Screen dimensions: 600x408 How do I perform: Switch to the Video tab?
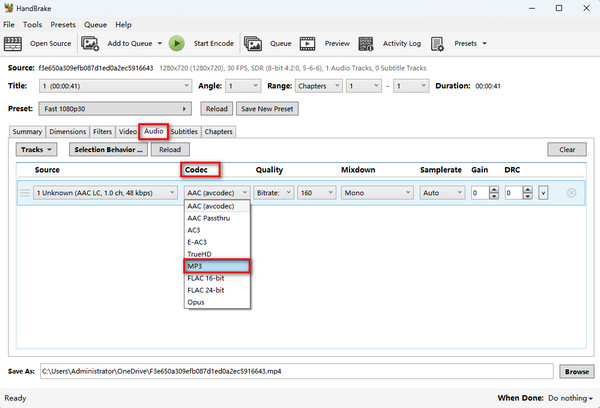(x=127, y=132)
